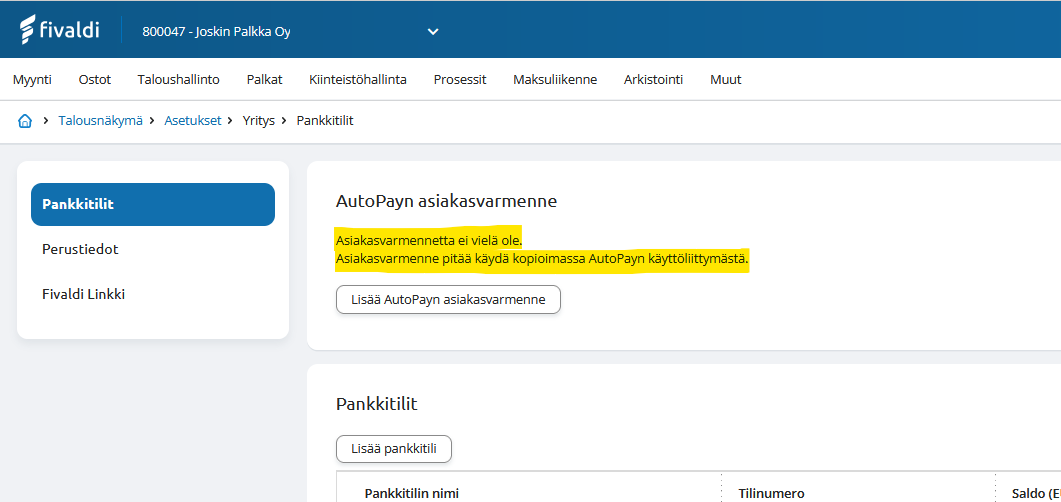
Task: Open the Ostot menu
Action: 95,80
